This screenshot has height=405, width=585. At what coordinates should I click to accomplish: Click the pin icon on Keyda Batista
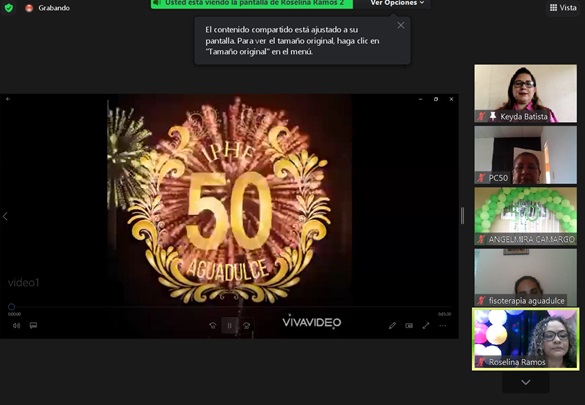[x=492, y=116]
